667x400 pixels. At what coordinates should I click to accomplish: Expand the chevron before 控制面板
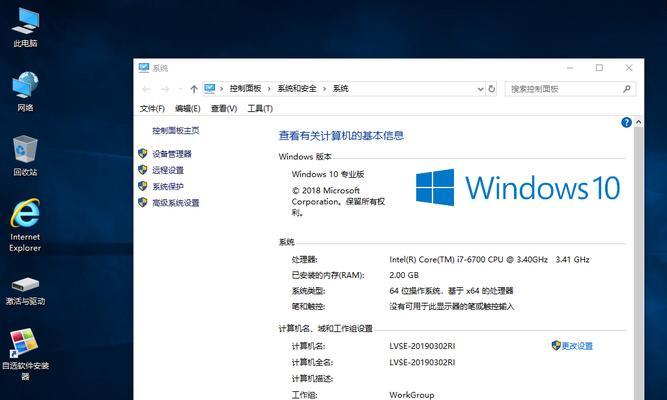[222, 89]
